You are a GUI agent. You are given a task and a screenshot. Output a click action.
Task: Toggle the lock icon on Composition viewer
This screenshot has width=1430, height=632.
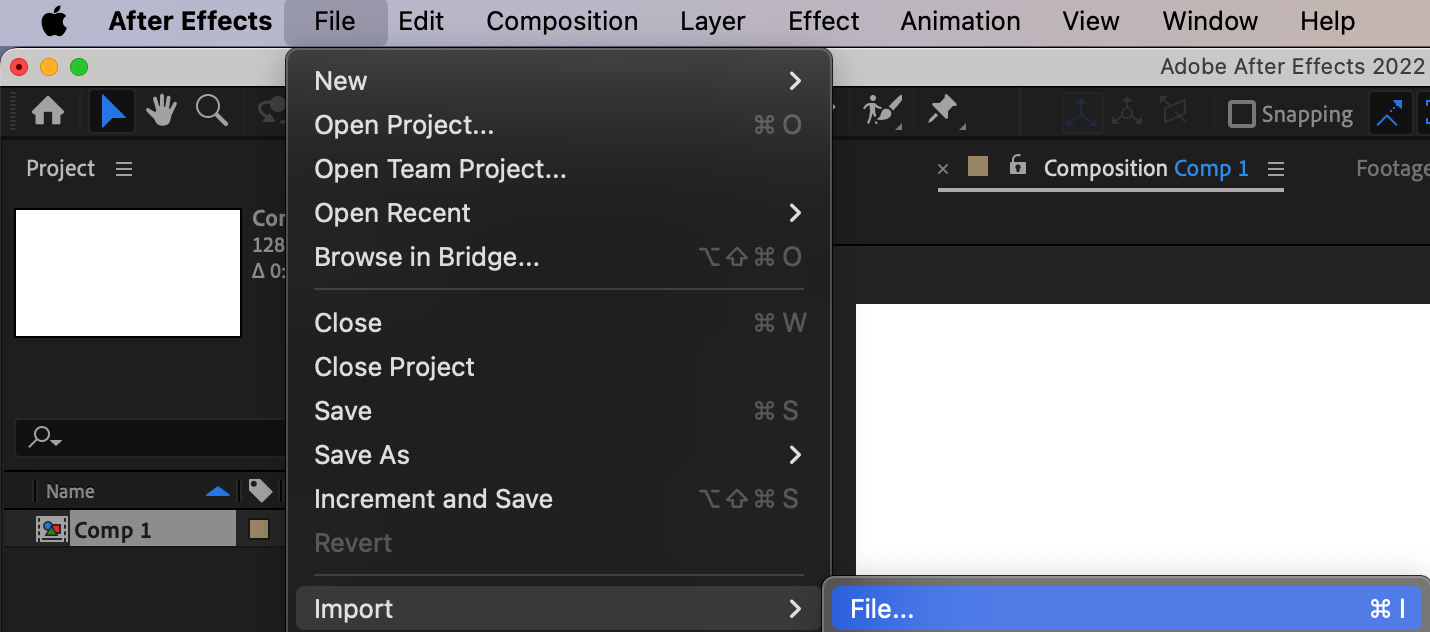pos(1018,166)
